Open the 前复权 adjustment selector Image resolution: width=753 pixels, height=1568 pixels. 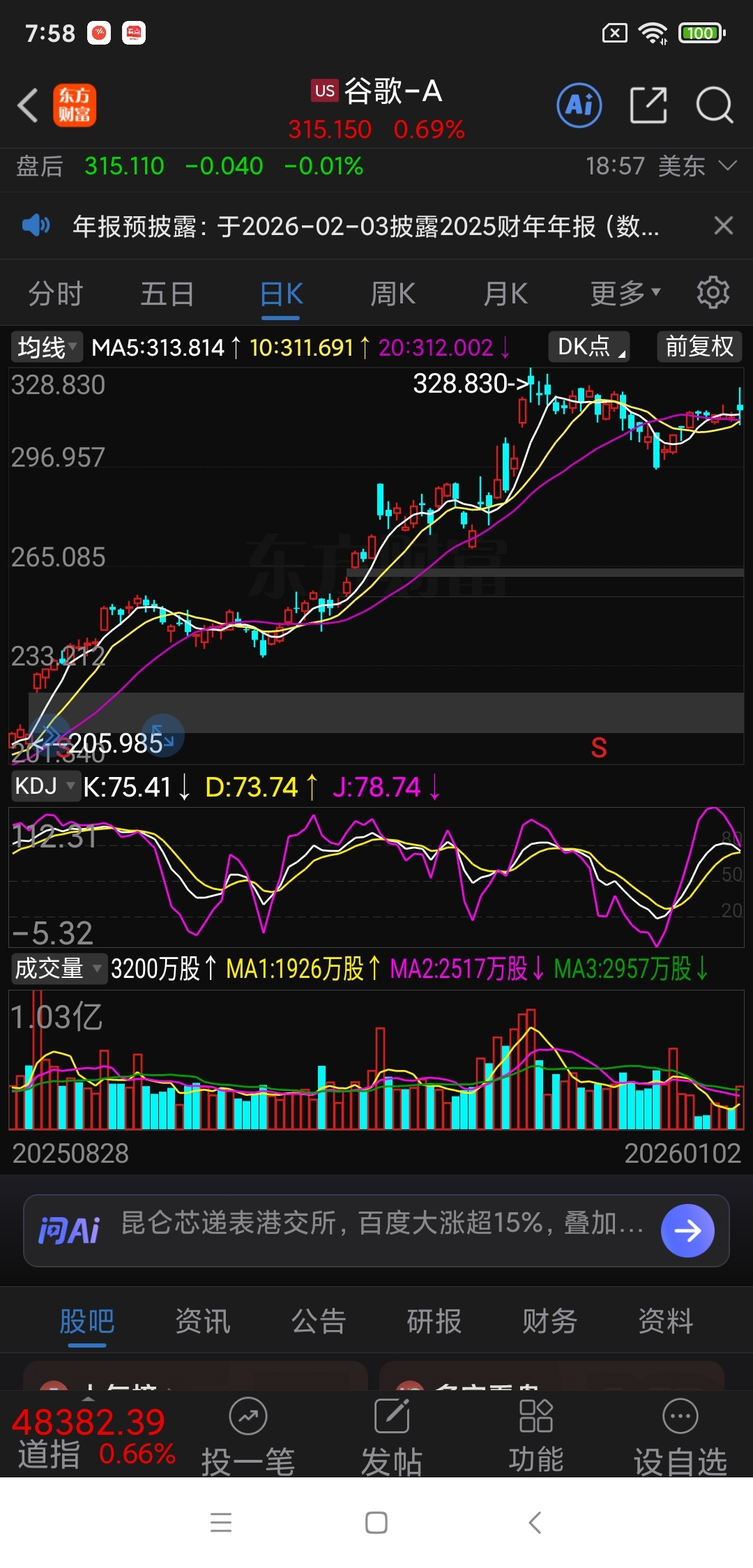click(x=699, y=347)
